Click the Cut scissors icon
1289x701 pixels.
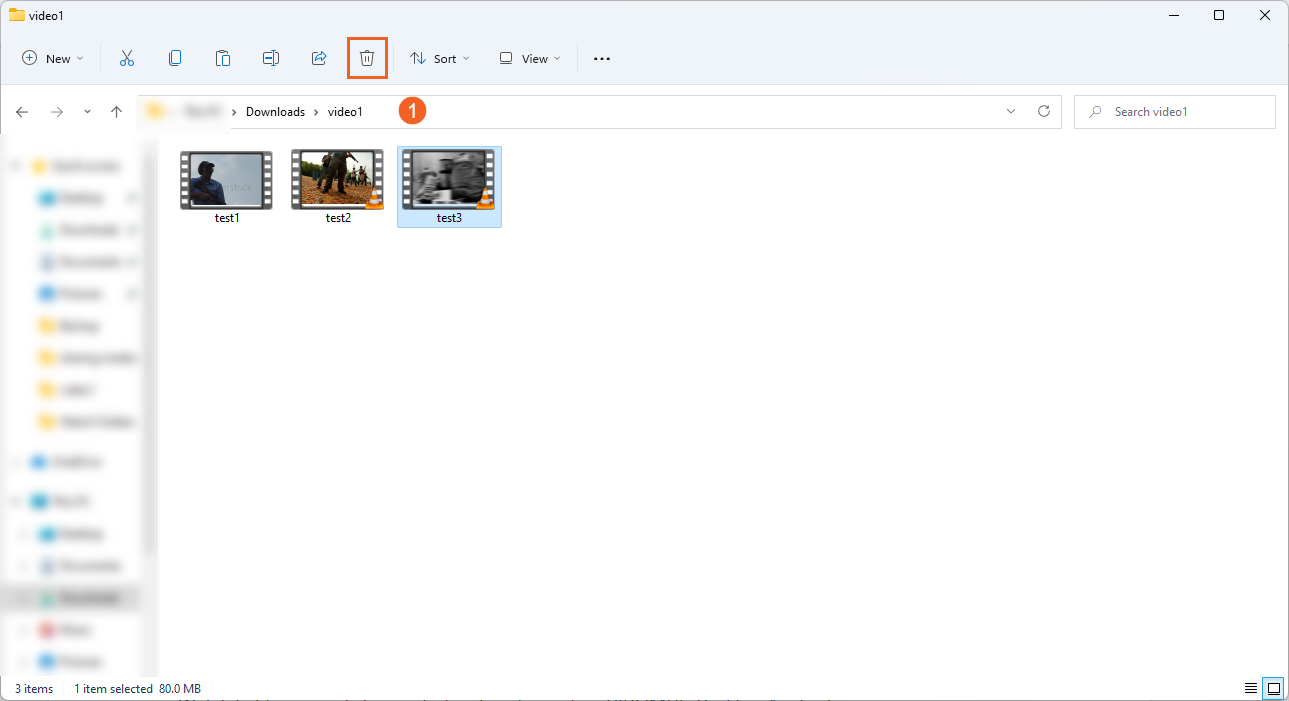pos(127,59)
